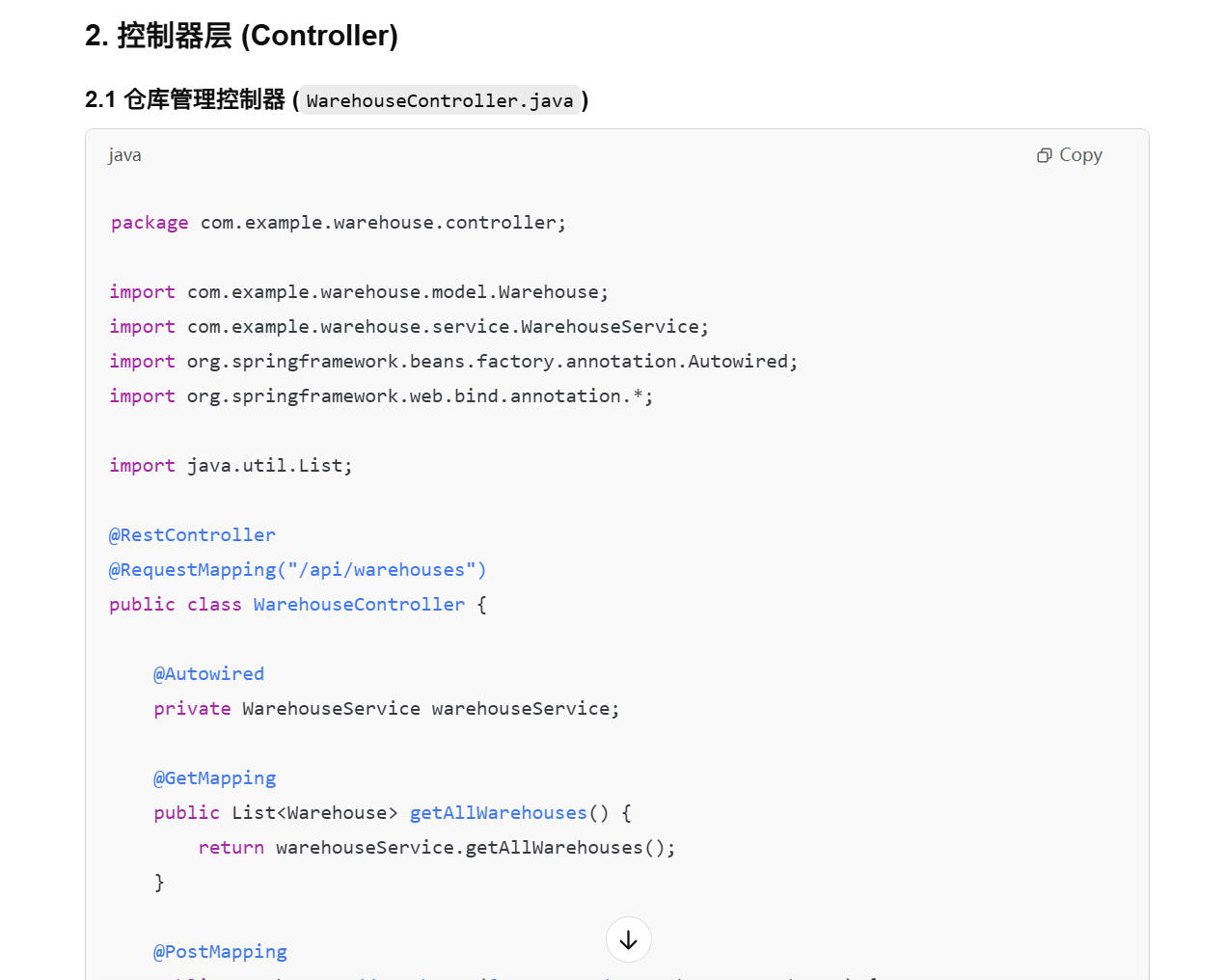Click the java.util.List import line
Screen dimensions: 1225x980
point(231,466)
